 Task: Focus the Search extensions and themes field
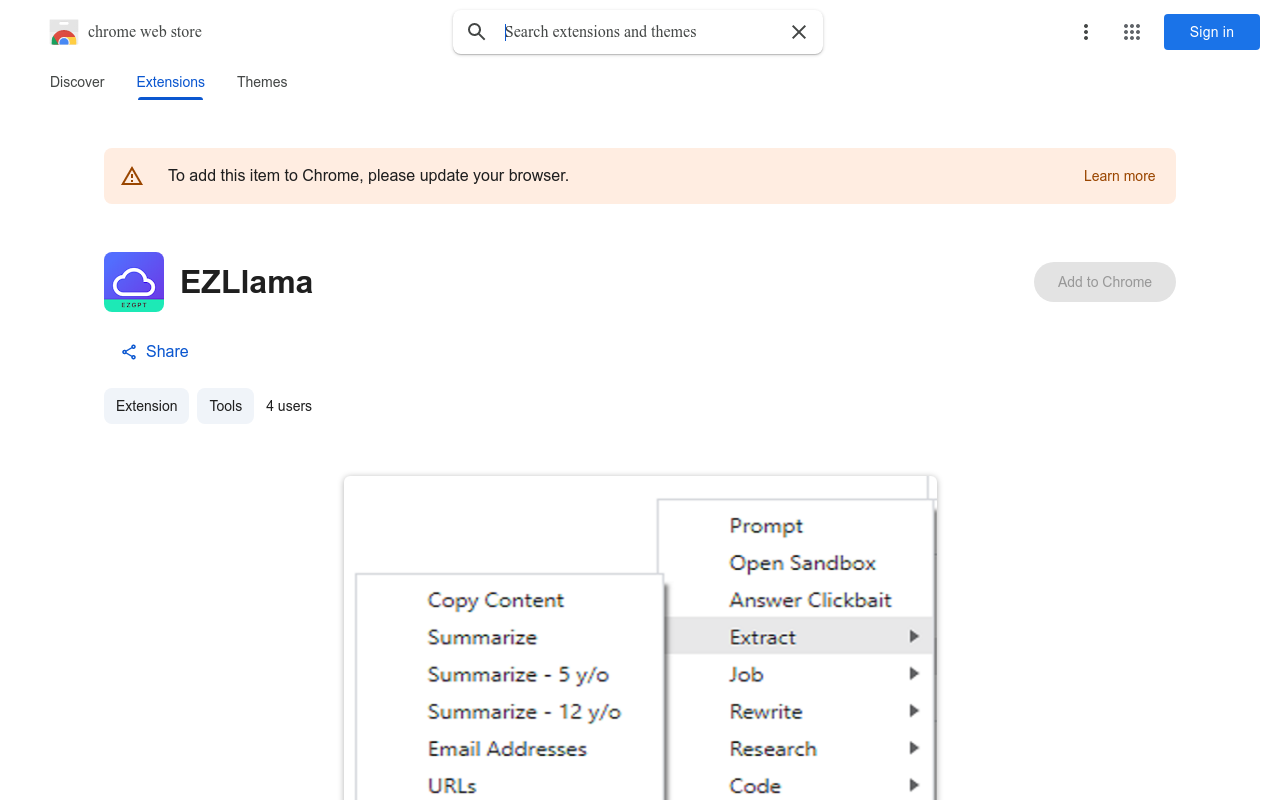pos(640,32)
